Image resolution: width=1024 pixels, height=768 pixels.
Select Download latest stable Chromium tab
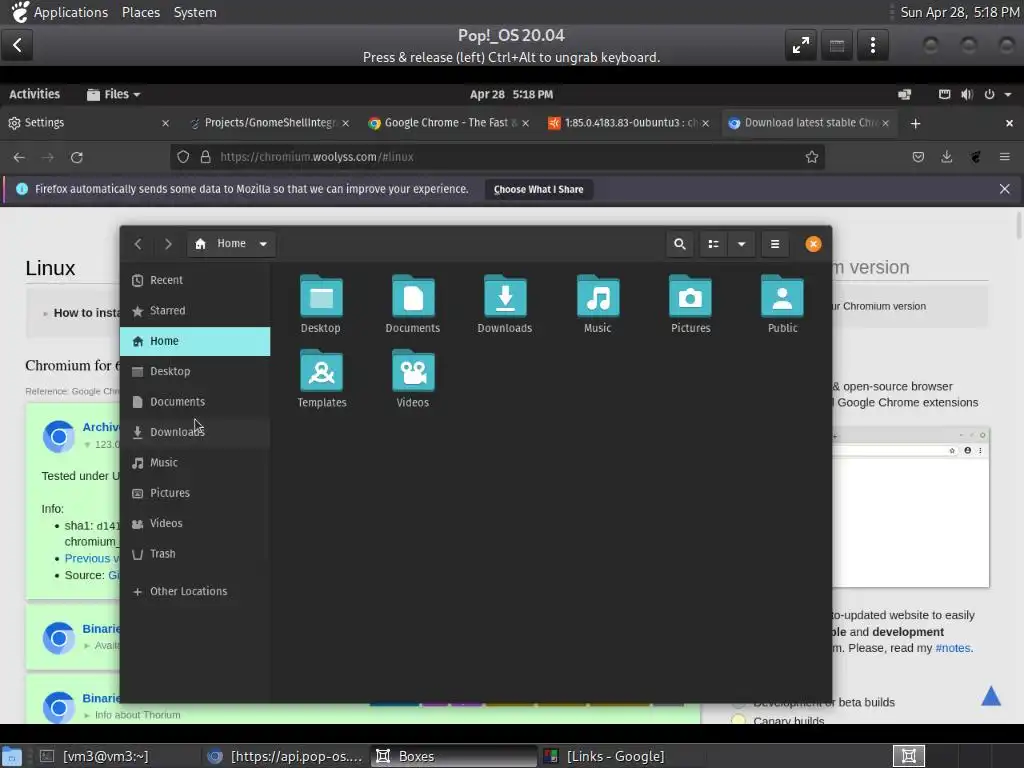click(809, 123)
